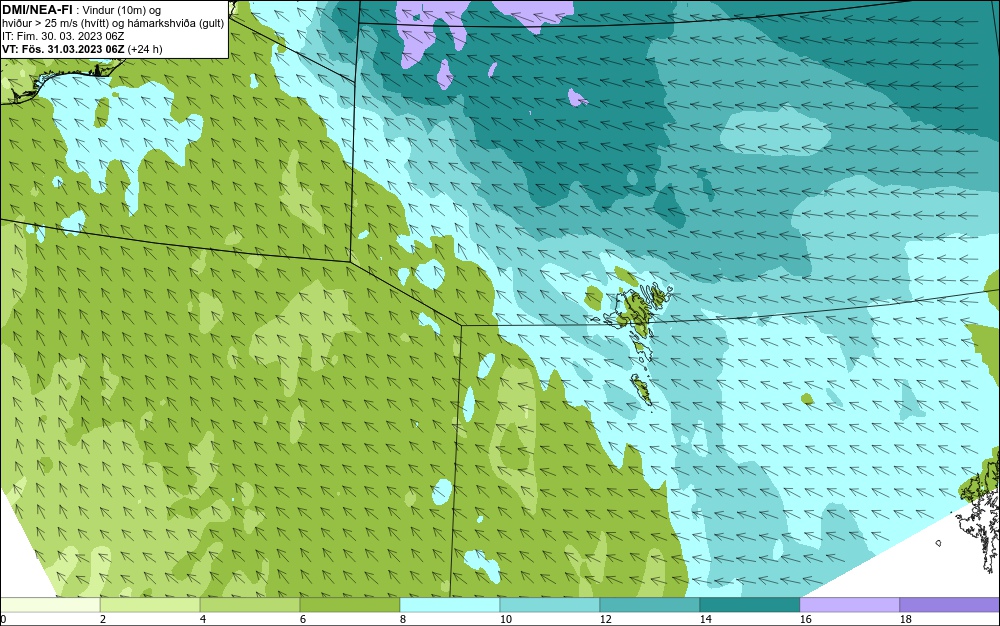This screenshot has width=1000, height=626.
Task: Click the "hviður > 25 m/s (hvítt)" legend text
Action: (x=55, y=24)
